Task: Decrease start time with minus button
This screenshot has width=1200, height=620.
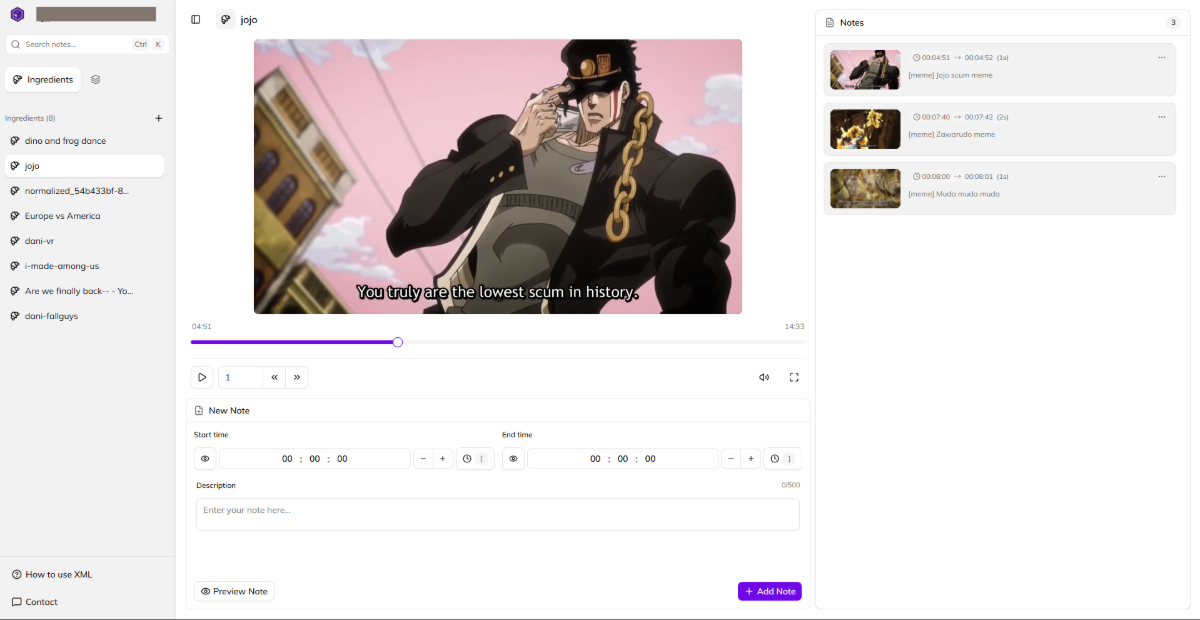Action: 423,459
